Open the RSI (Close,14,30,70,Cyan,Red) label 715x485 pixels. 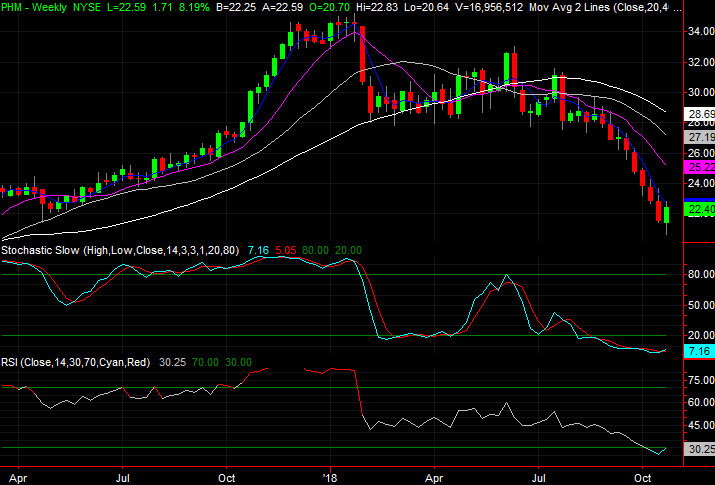[75, 362]
